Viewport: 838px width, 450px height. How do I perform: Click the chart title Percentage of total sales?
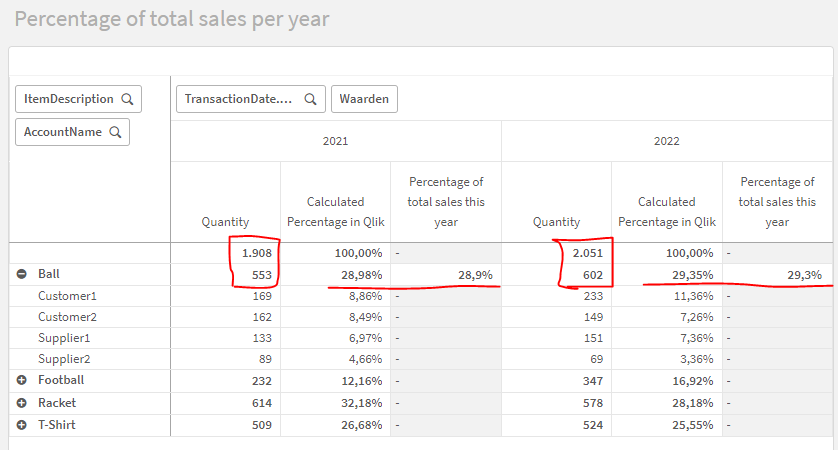[x=172, y=19]
